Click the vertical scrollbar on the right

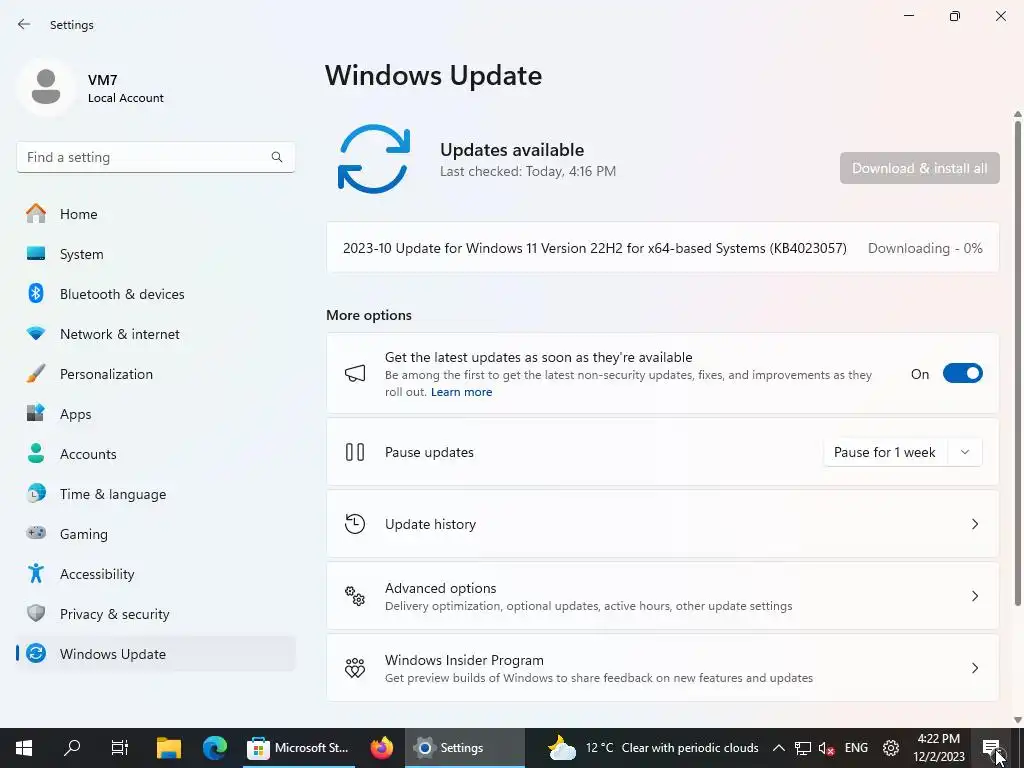coord(1017,362)
